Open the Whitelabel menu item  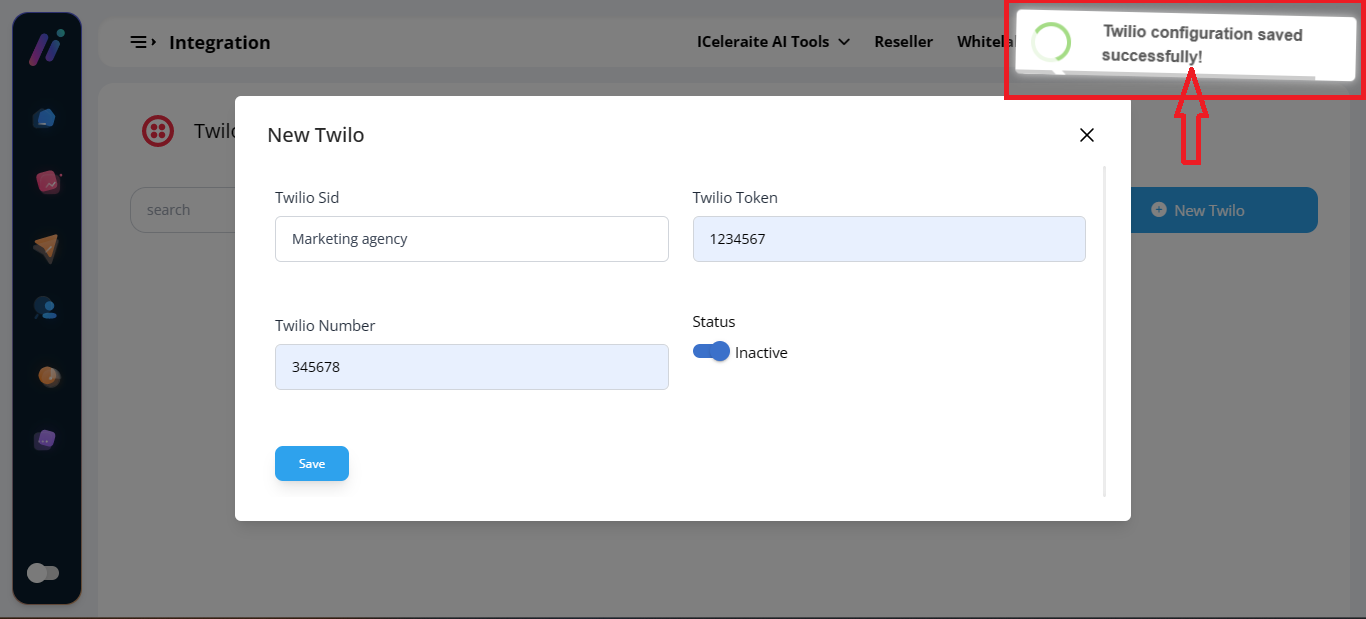click(984, 42)
